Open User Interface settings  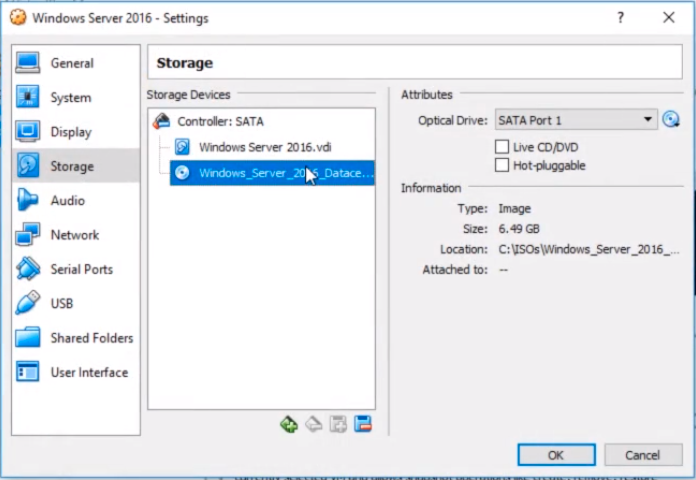click(x=76, y=372)
